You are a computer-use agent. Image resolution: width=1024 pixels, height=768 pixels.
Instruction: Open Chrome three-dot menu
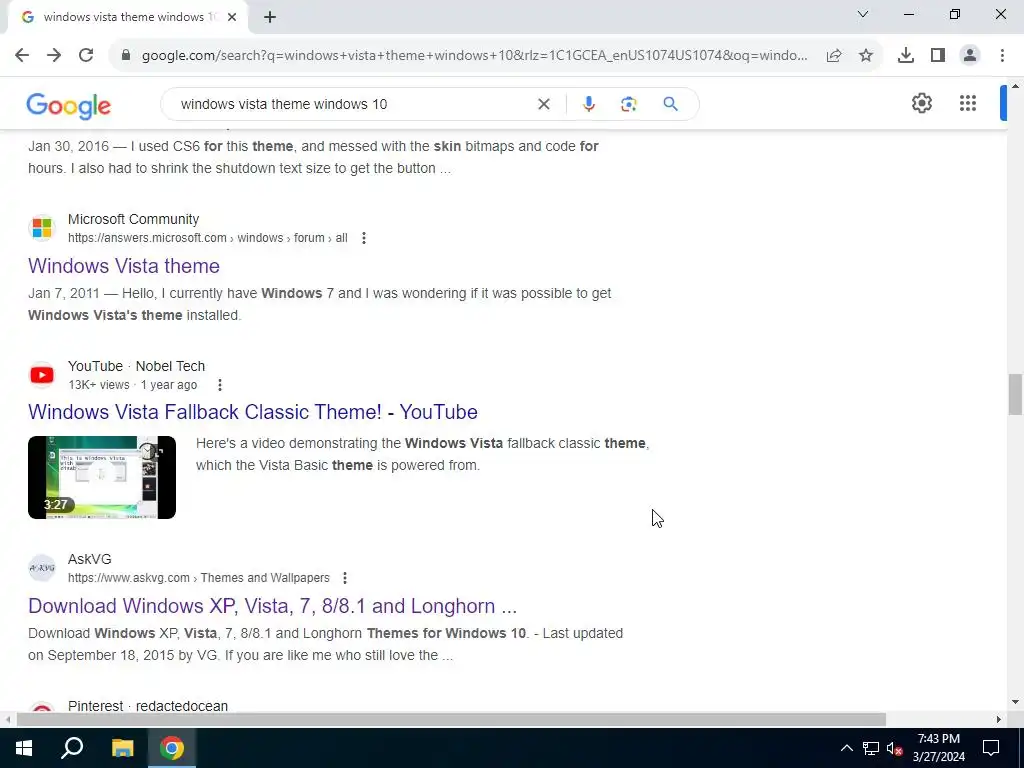pyautogui.click(x=1002, y=56)
